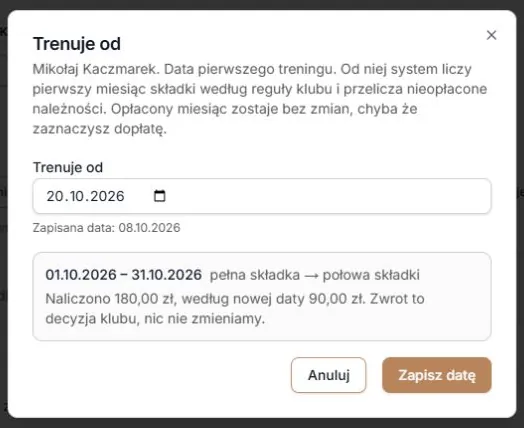Click Anuluj to cancel
Screen dimensions: 524x428
click(329, 375)
